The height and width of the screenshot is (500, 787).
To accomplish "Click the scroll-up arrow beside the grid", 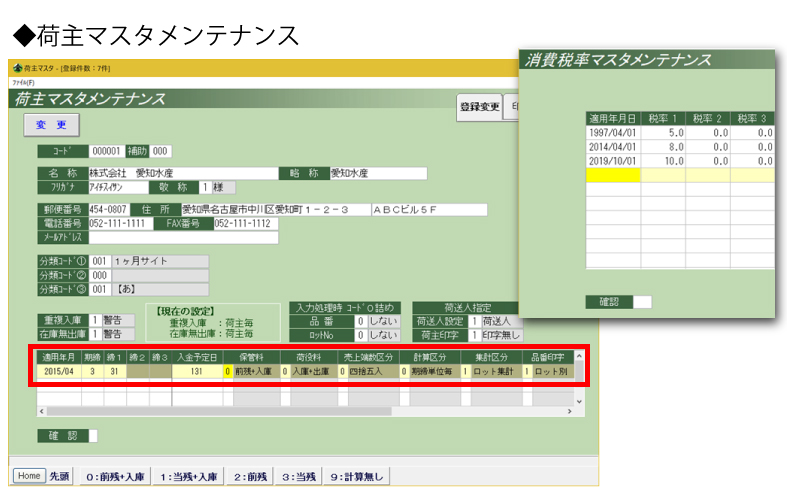I will (x=578, y=356).
